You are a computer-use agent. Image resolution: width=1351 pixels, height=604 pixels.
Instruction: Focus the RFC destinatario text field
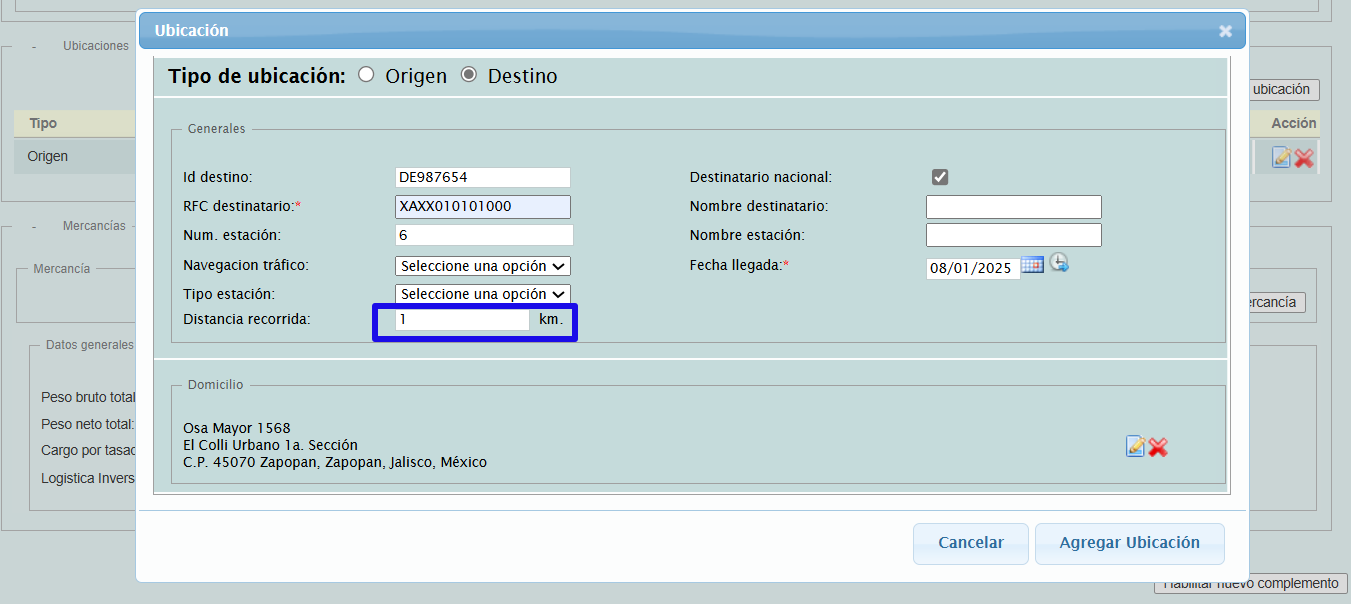pyautogui.click(x=483, y=206)
